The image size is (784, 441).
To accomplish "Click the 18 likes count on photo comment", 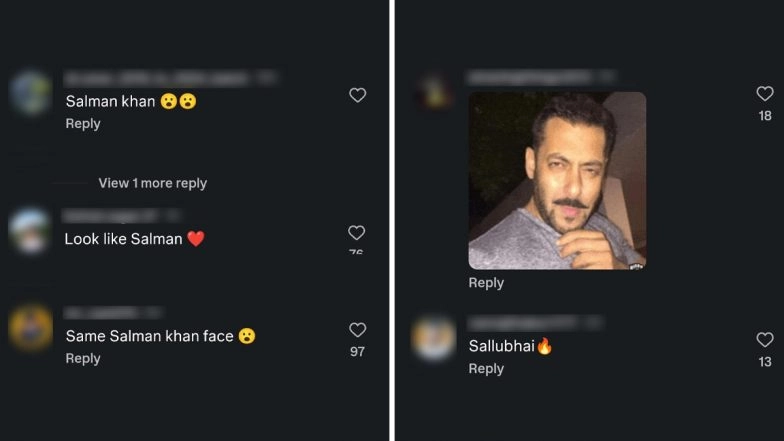I will click(765, 116).
